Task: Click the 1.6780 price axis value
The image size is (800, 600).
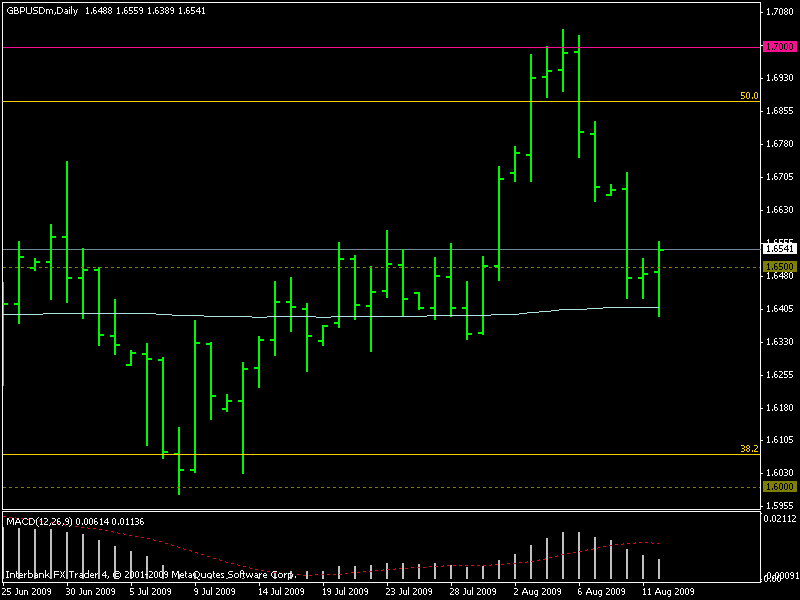Action: [x=780, y=144]
